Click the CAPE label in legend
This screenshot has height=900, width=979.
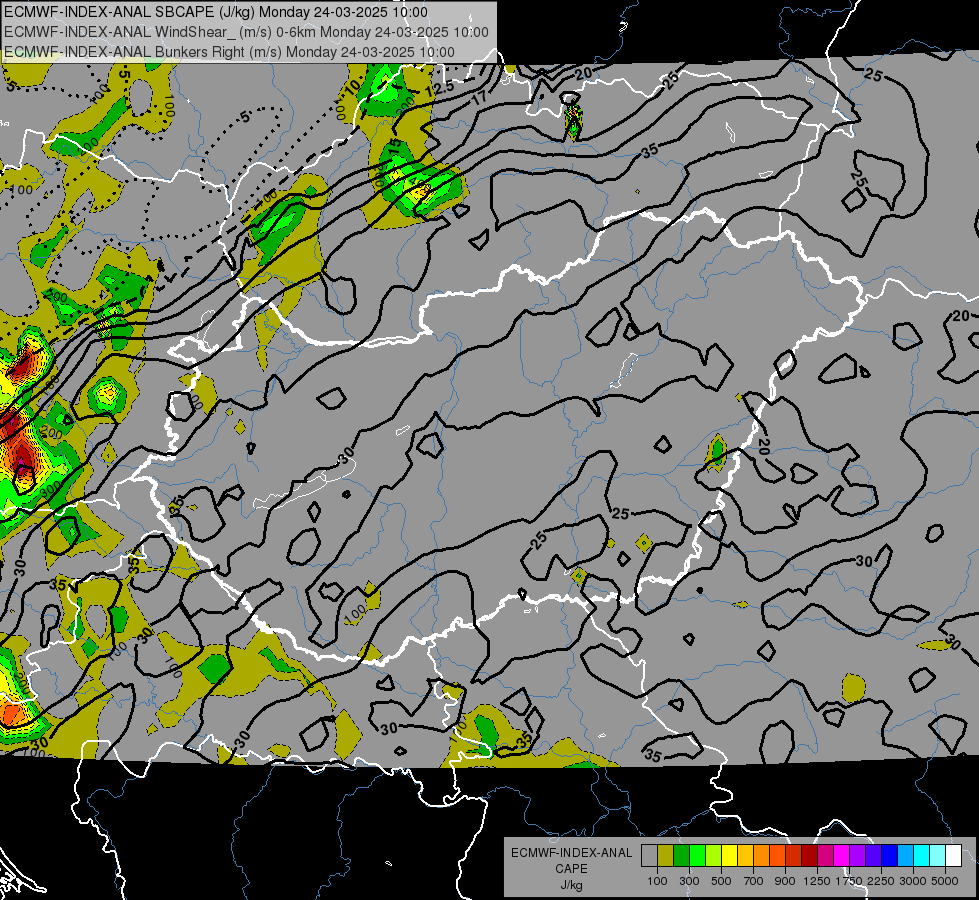571,869
